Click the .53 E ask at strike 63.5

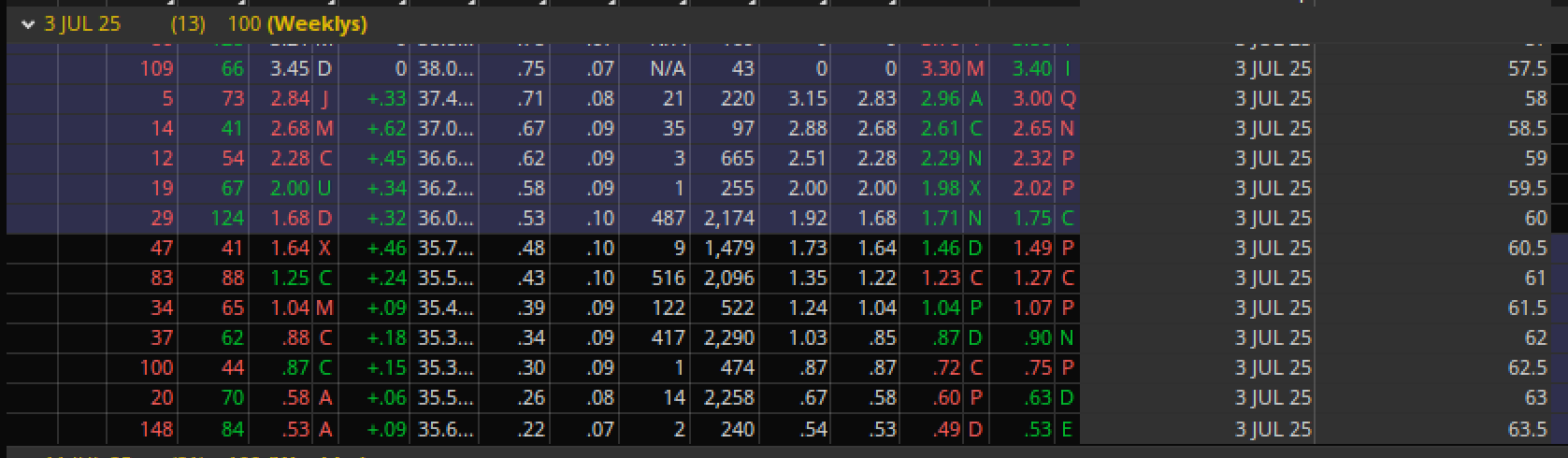click(x=1034, y=429)
